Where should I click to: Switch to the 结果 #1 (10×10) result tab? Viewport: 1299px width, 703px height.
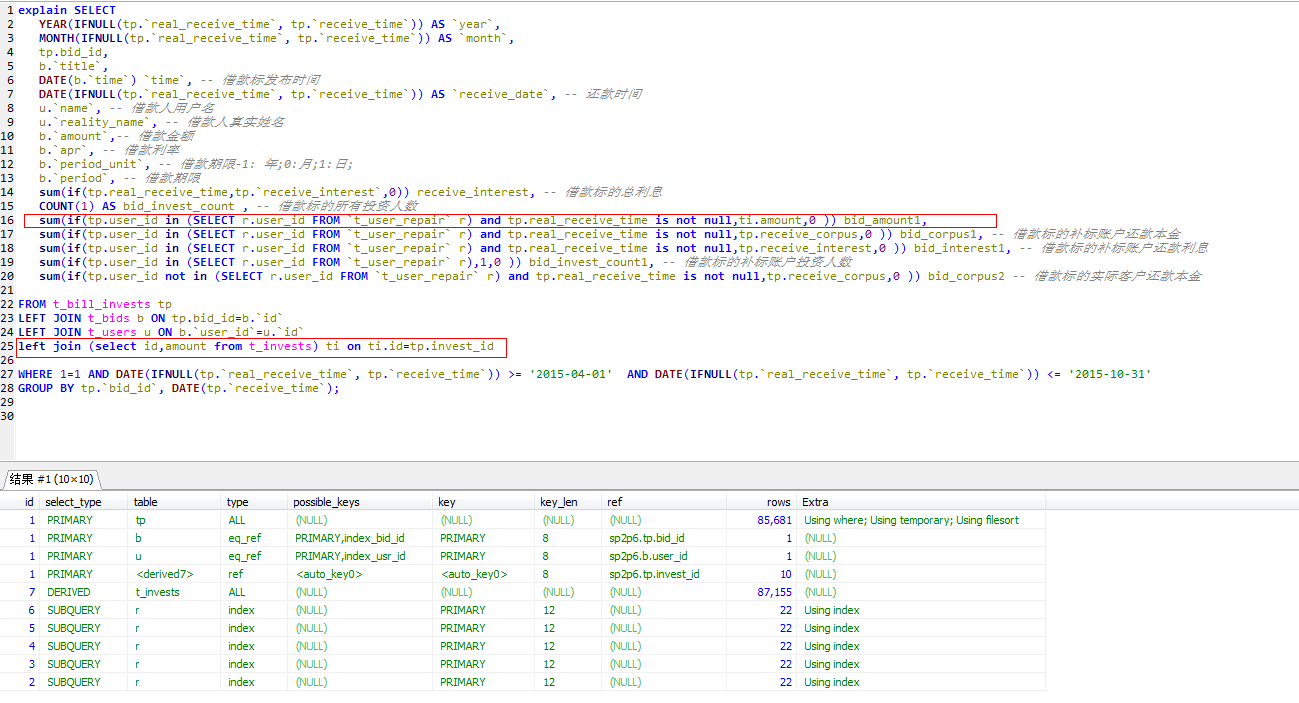point(51,479)
